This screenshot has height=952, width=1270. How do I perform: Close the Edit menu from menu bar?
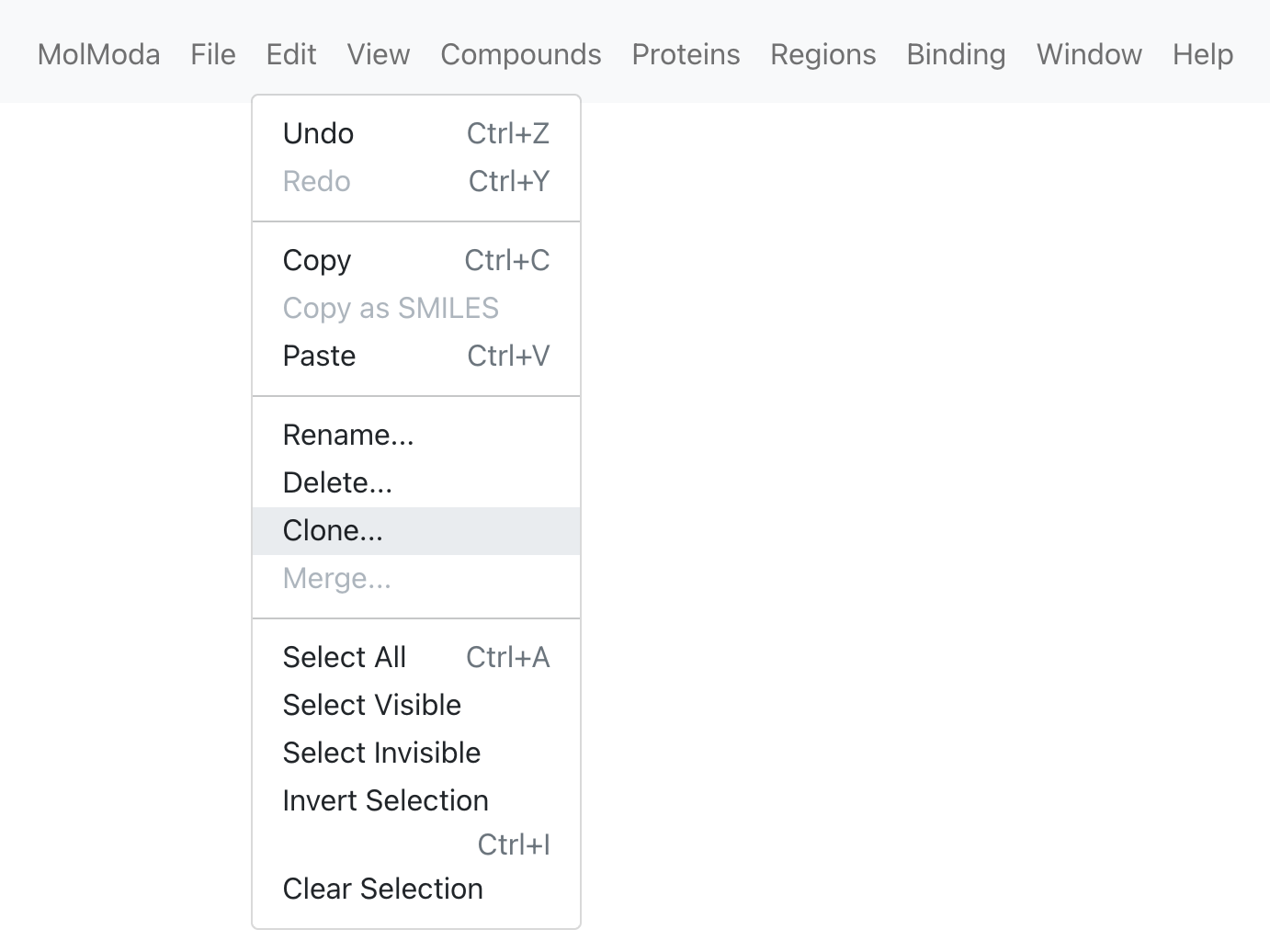291,54
